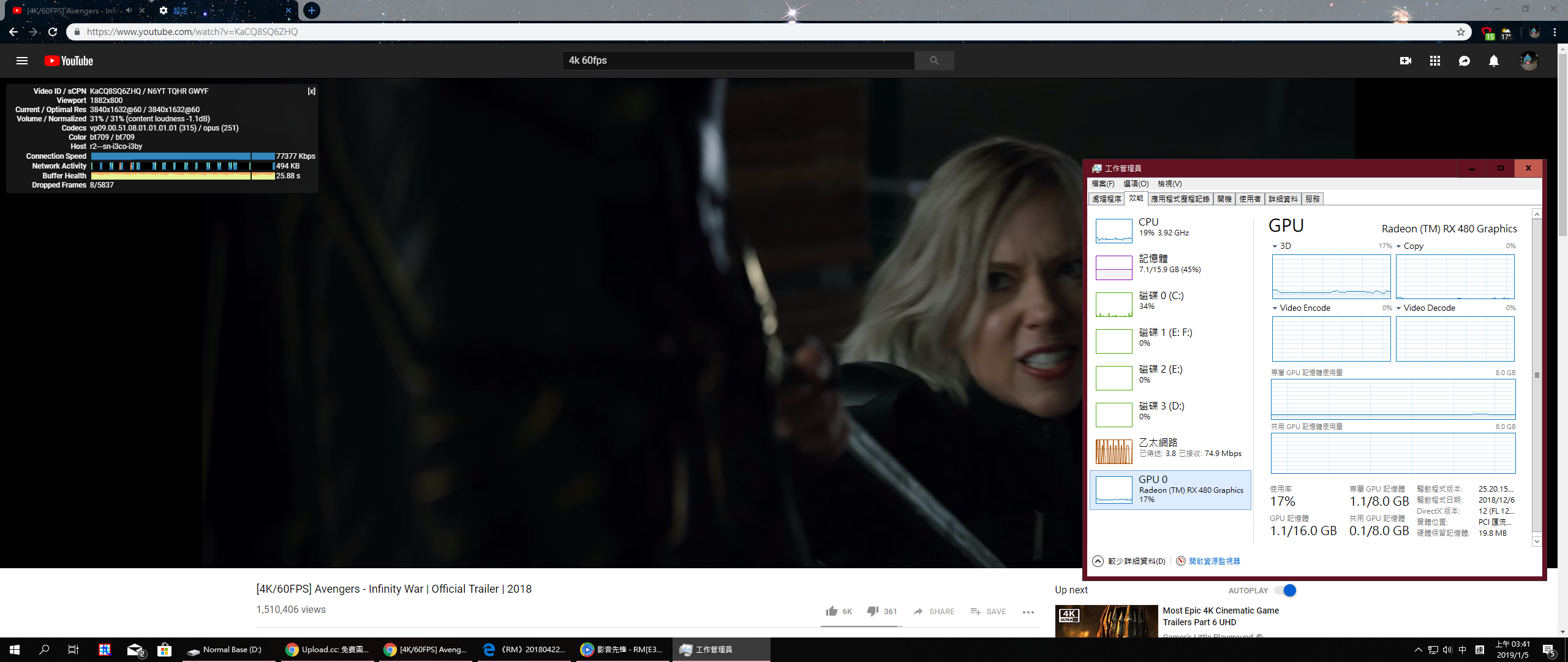Collapse Task Manager to fewer details
Image resolution: width=1568 pixels, height=662 pixels.
(1129, 561)
